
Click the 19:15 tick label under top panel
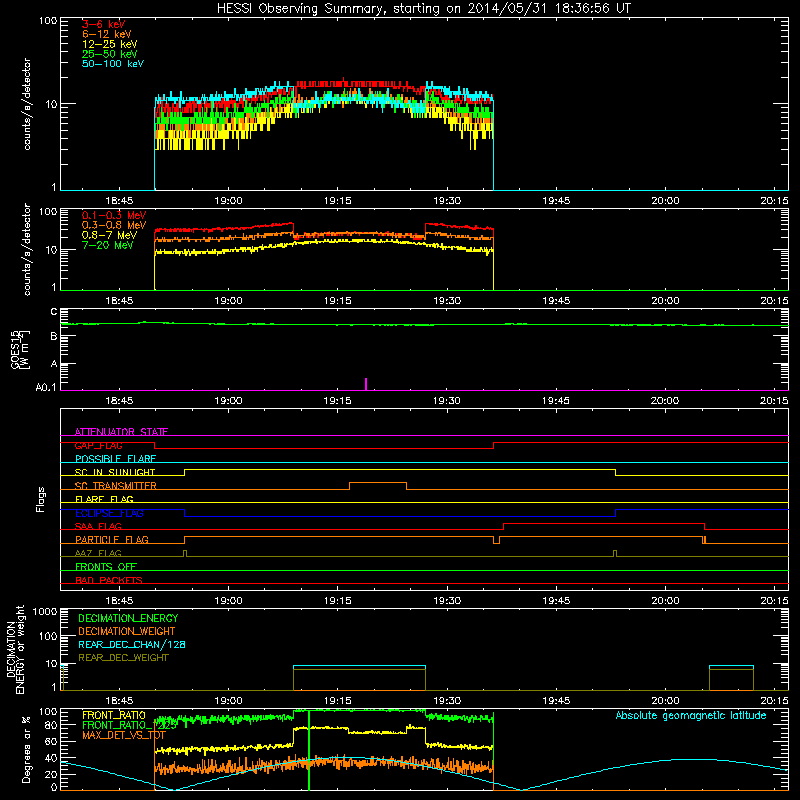338,201
